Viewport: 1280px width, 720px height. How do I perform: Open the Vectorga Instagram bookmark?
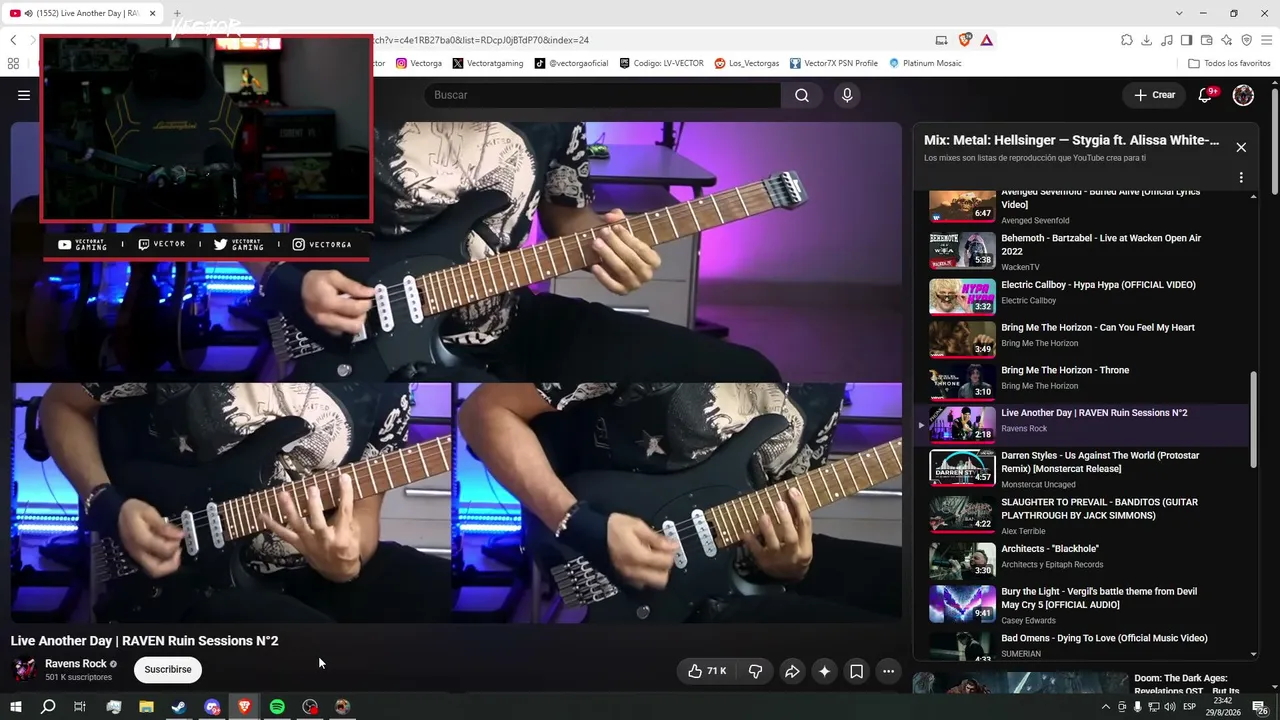point(419,63)
